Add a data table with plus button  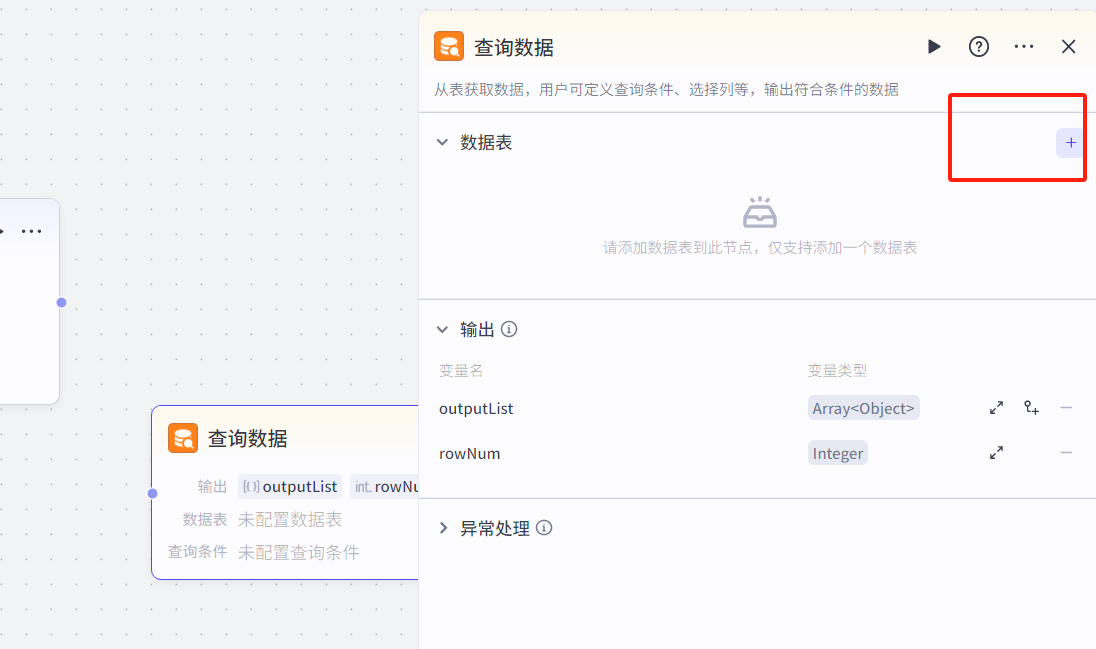pos(1070,143)
